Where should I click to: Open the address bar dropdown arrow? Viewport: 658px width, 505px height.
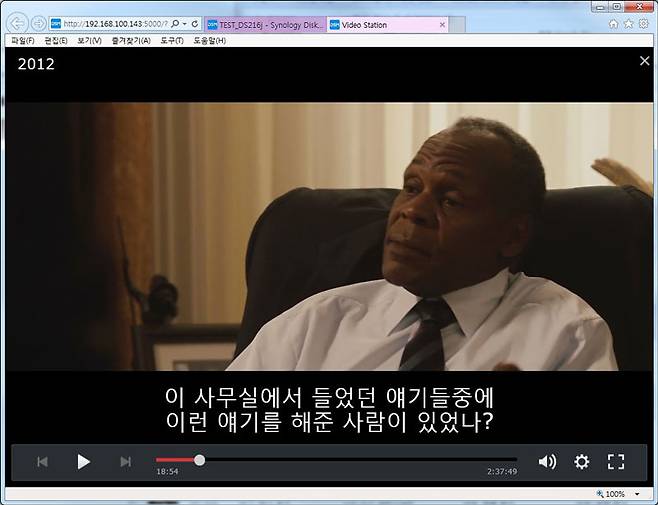185,24
